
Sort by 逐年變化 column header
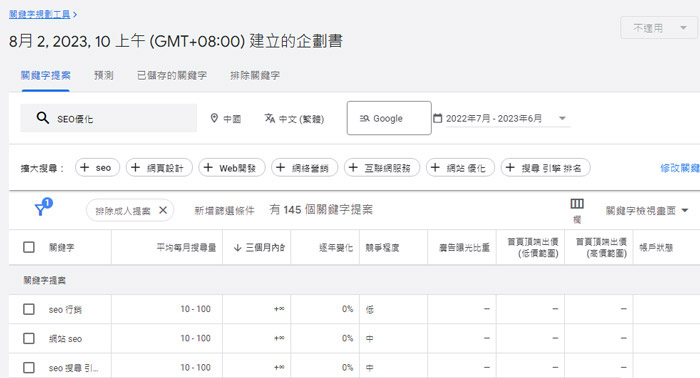point(336,247)
